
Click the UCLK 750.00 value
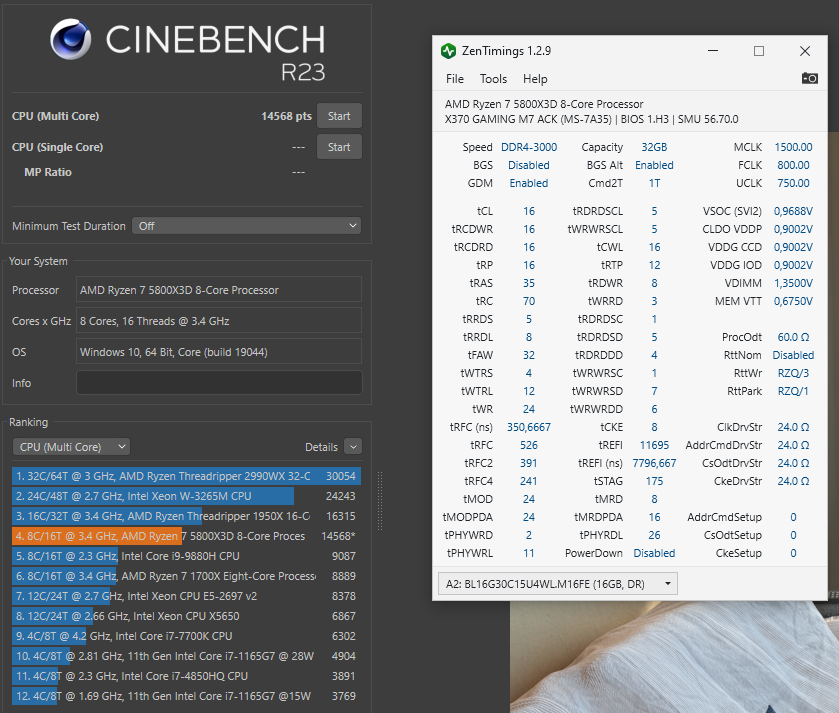793,183
